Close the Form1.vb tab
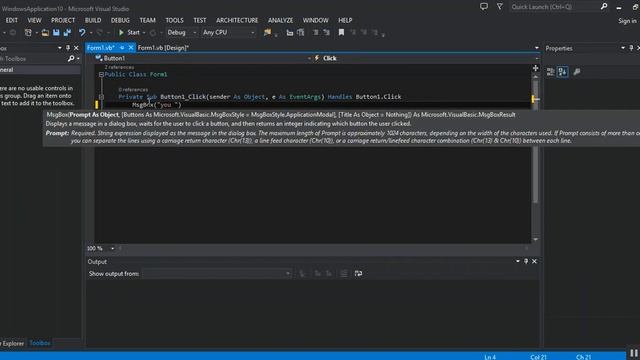Image resolution: width=640 pixels, height=360 pixels. click(x=131, y=48)
